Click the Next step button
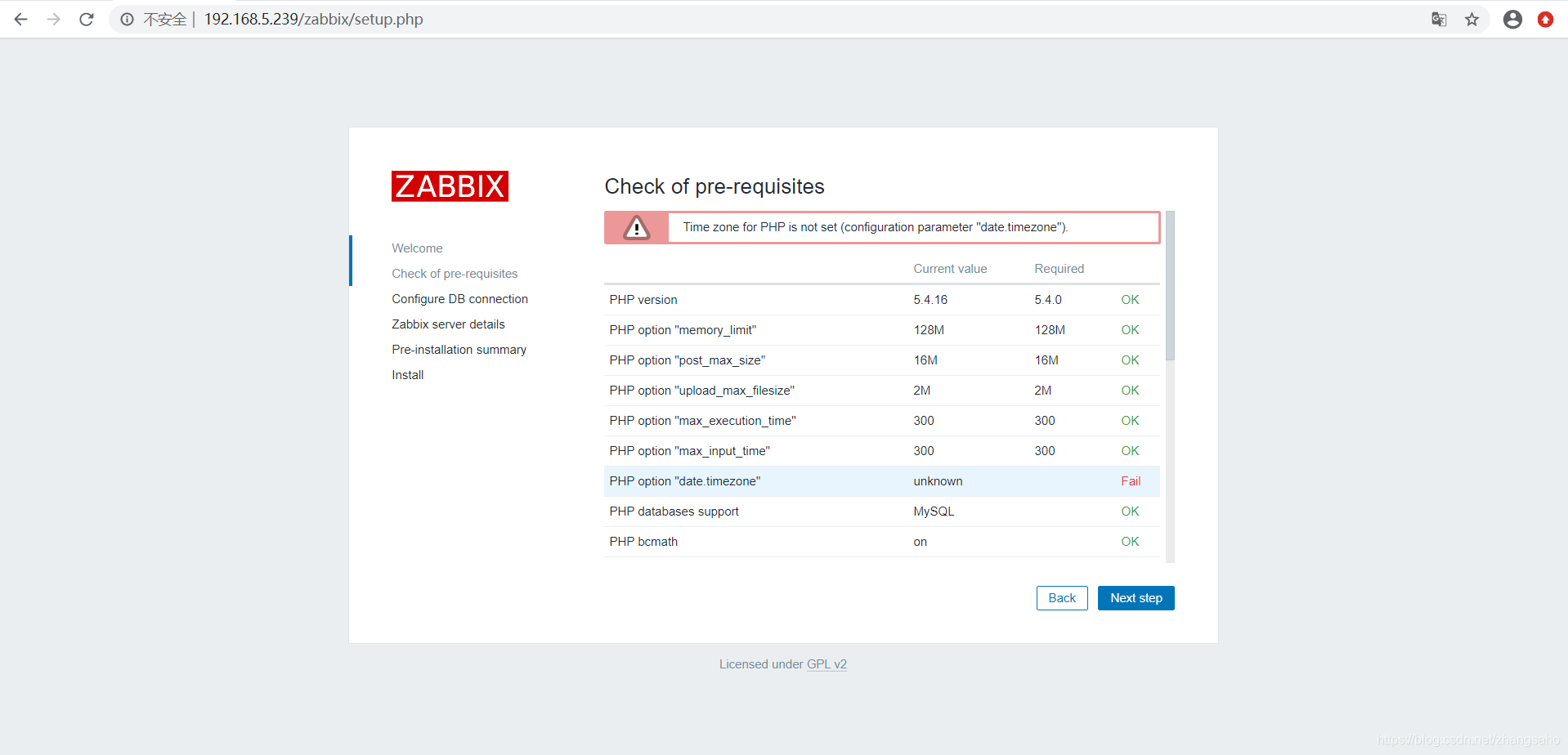 pyautogui.click(x=1136, y=598)
